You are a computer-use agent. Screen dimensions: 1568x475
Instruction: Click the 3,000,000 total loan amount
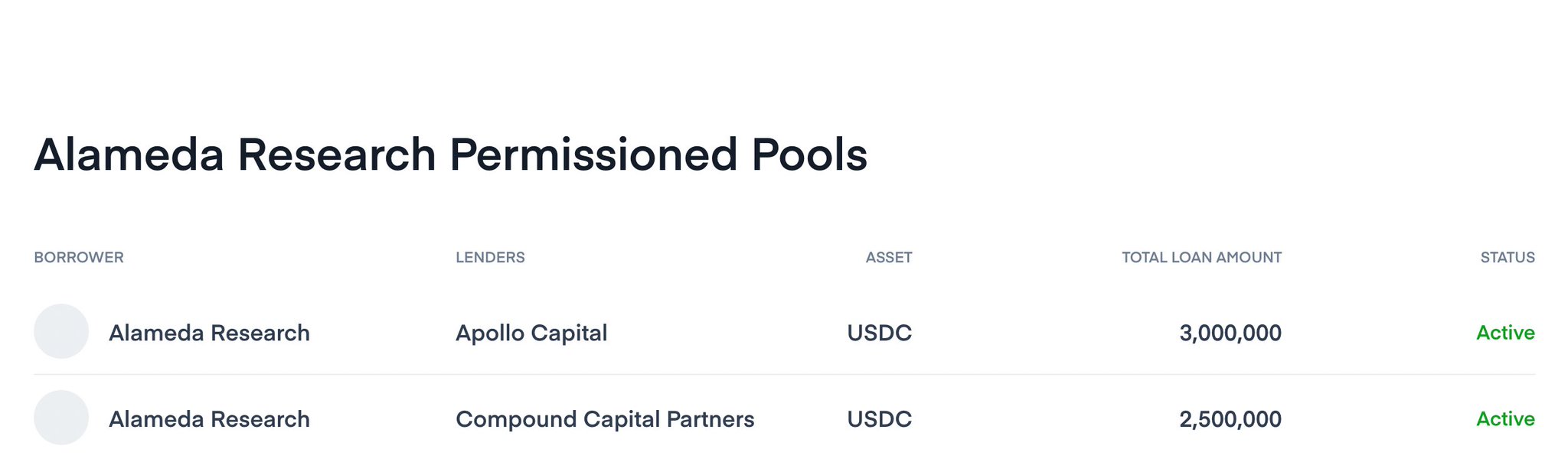(x=1230, y=333)
